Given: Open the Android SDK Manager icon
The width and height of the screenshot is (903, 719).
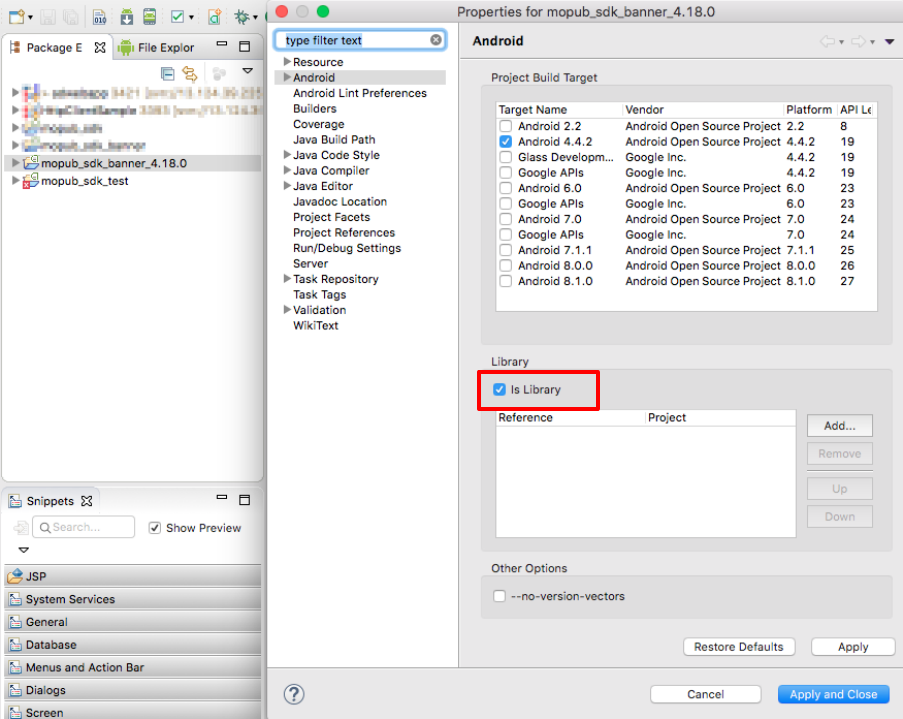Looking at the screenshot, I should tap(127, 17).
